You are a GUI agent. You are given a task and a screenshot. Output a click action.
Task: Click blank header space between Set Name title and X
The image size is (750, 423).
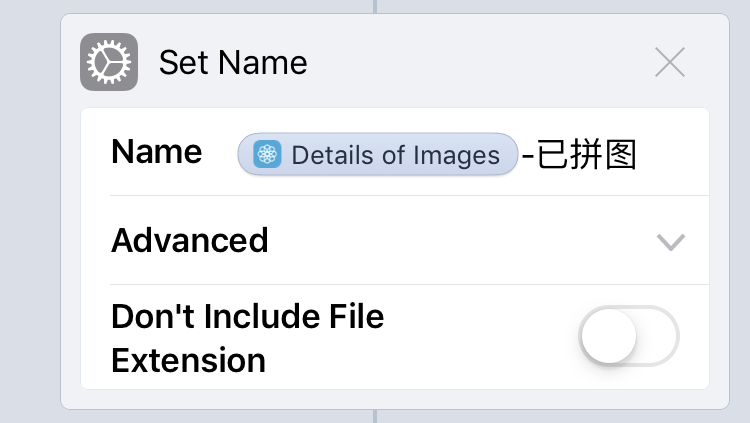(x=480, y=63)
